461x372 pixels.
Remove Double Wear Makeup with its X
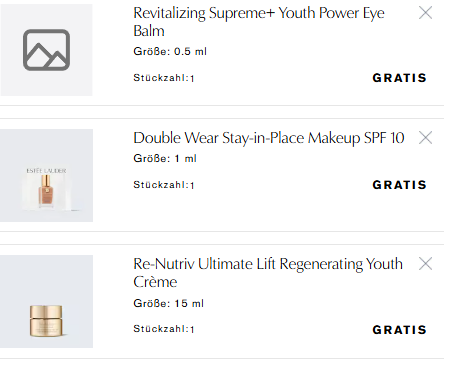425,138
